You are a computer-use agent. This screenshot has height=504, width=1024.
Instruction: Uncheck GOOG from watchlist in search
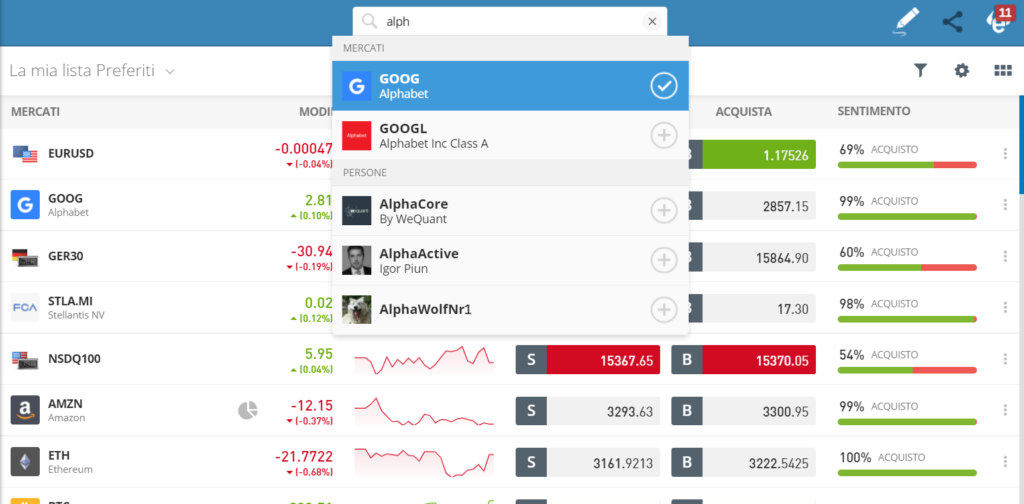click(664, 86)
